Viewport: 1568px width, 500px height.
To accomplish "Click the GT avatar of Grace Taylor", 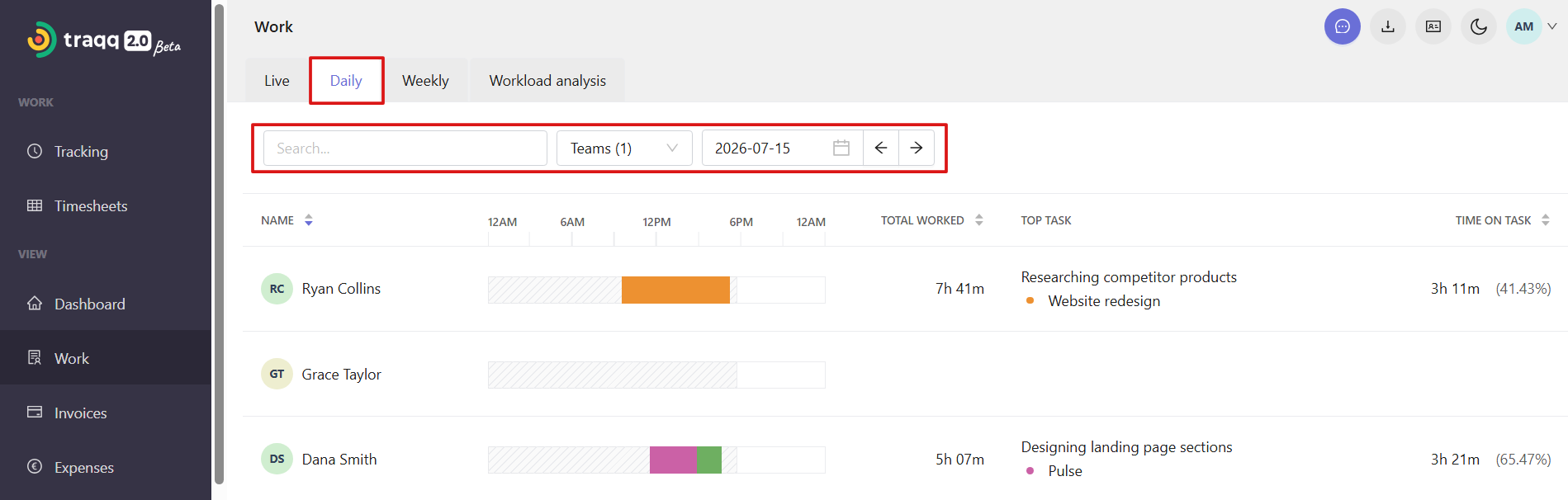I will pos(277,374).
